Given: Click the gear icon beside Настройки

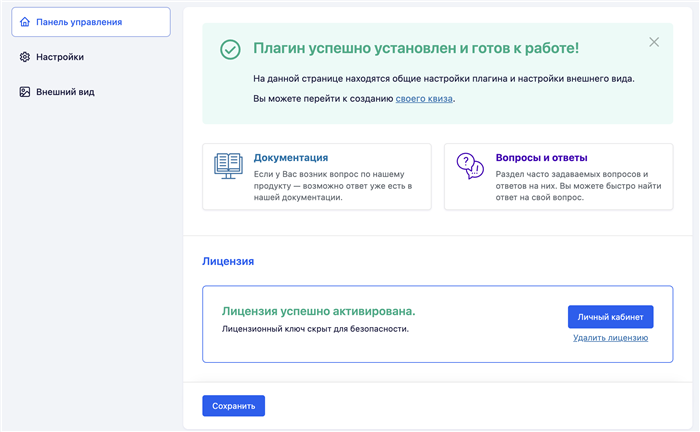Looking at the screenshot, I should [25, 57].
